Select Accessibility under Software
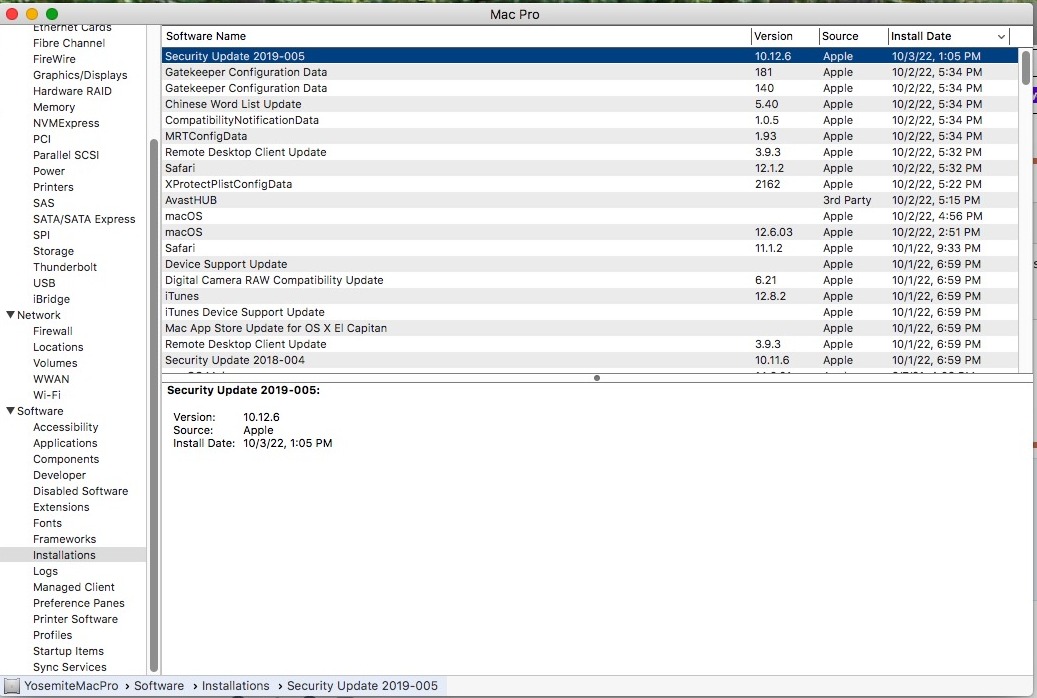The image size is (1037, 698). point(65,427)
